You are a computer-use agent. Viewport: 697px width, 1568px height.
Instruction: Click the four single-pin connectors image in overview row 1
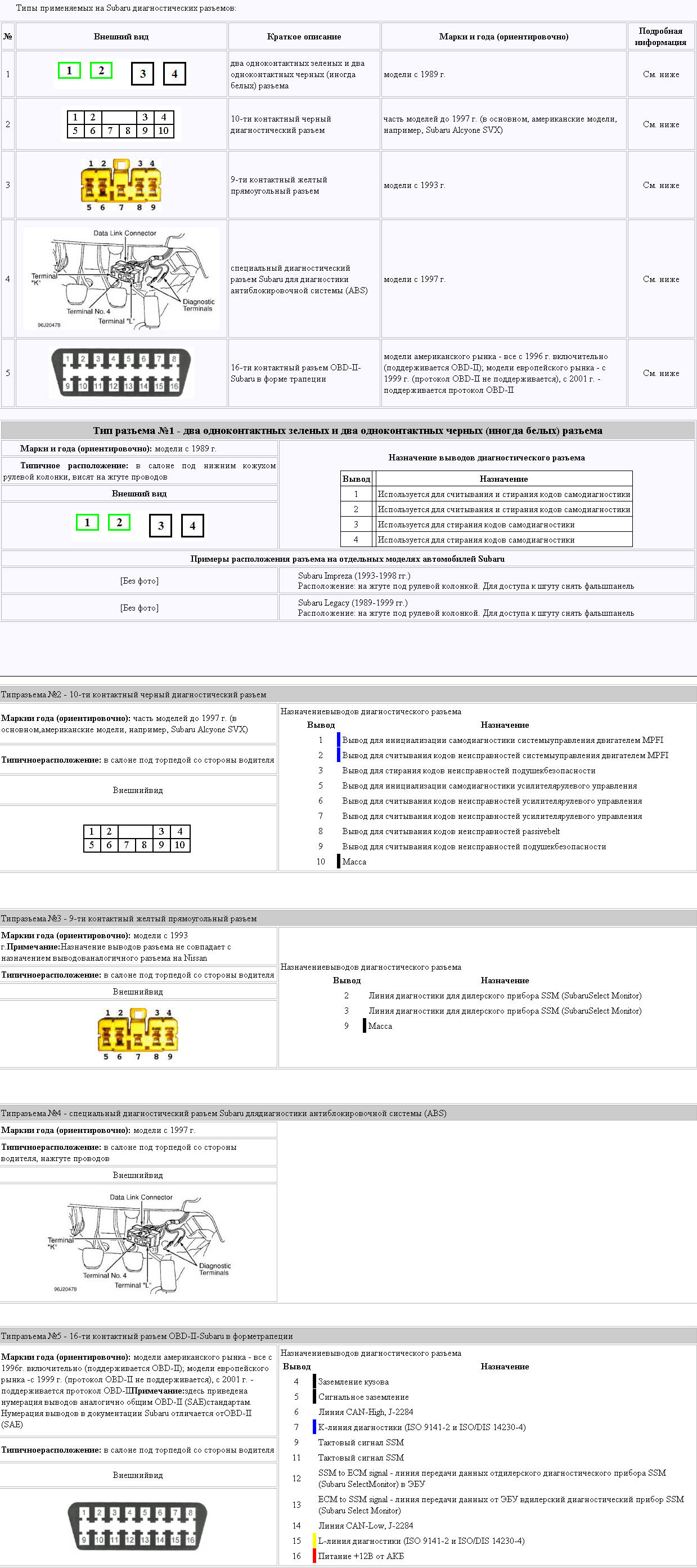(x=122, y=74)
